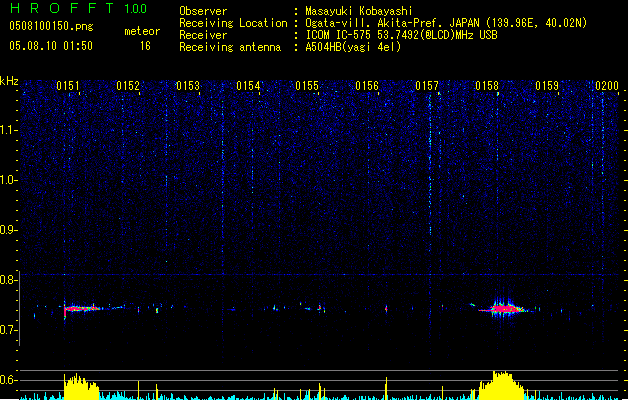Click the 0200 time marker
The image size is (629, 400).
(x=607, y=85)
